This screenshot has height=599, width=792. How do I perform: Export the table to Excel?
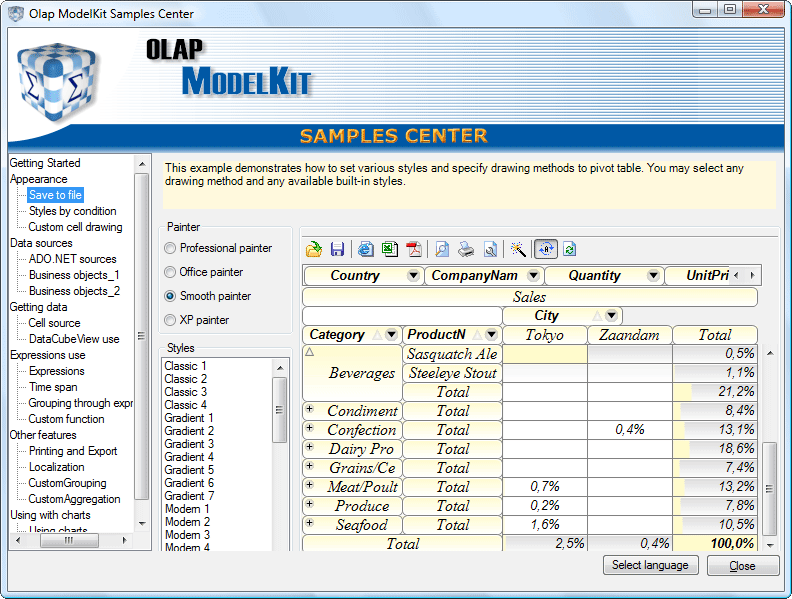(x=390, y=249)
